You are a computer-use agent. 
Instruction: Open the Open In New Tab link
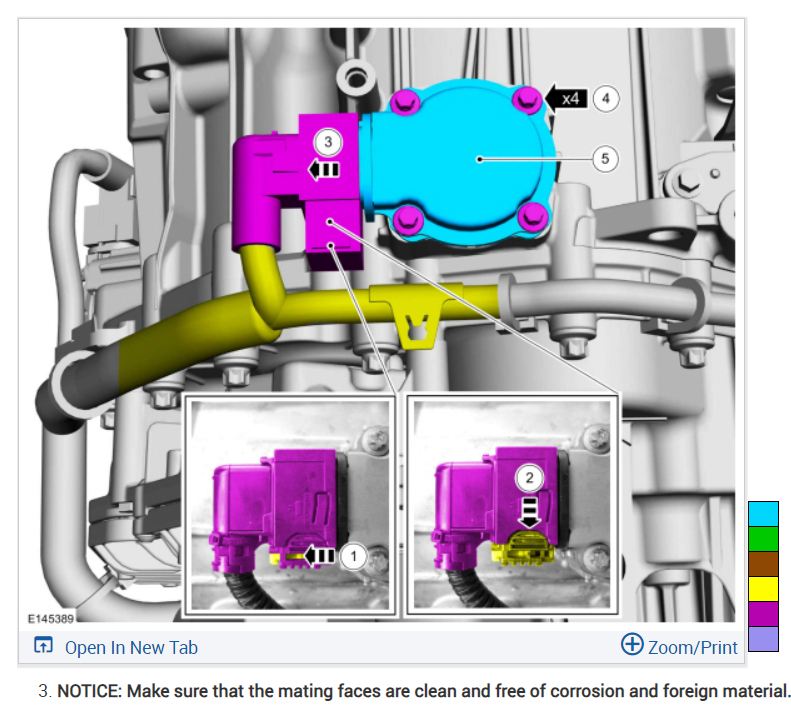[131, 647]
